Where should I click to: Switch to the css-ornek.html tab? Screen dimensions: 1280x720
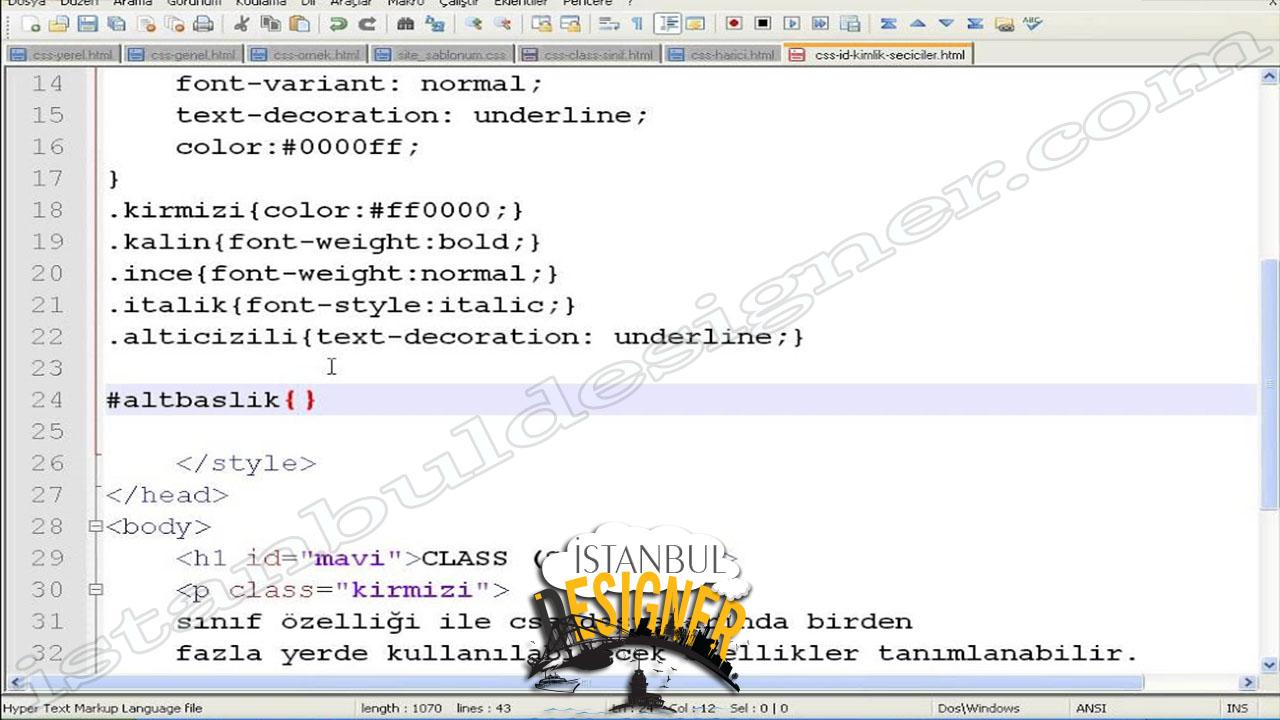[306, 55]
